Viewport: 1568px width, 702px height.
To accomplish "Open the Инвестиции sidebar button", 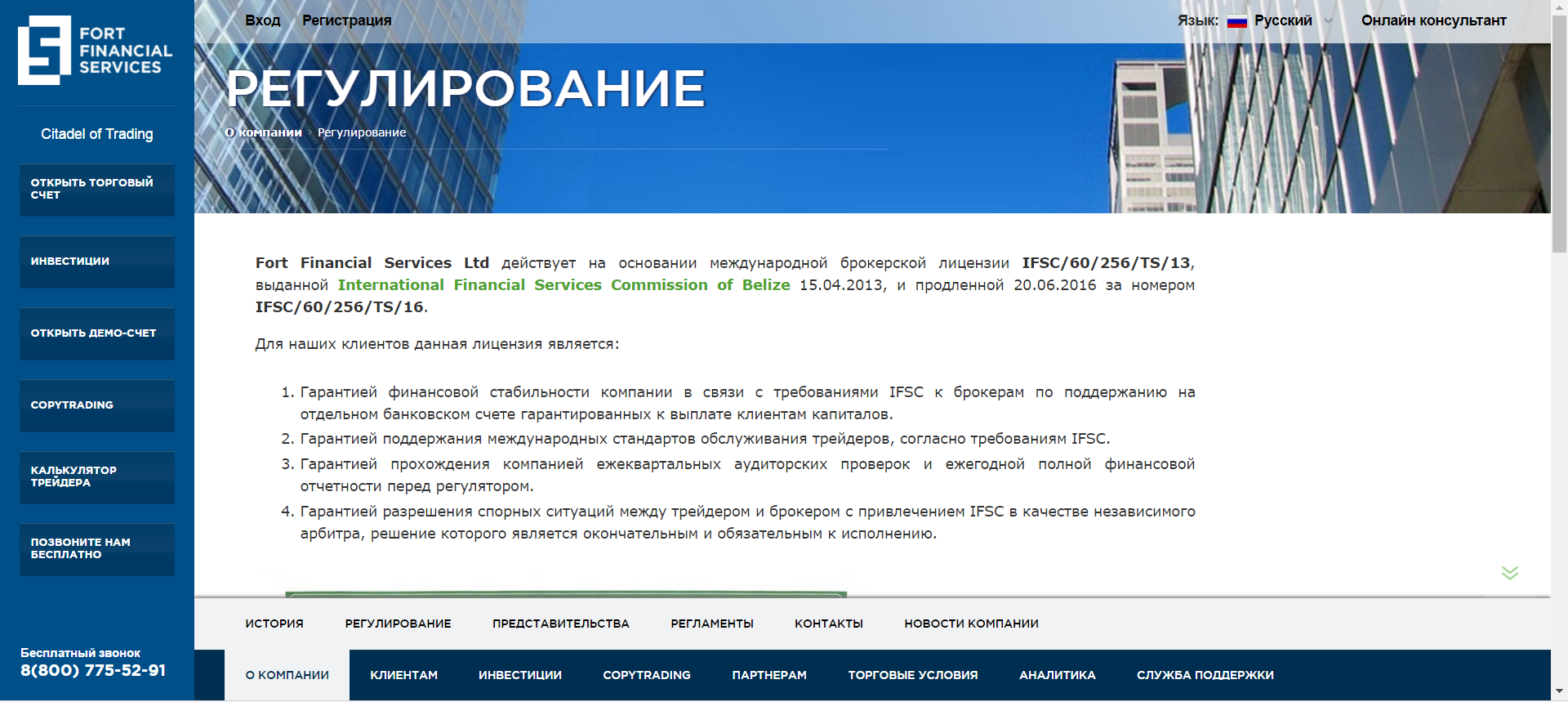I will [x=97, y=262].
